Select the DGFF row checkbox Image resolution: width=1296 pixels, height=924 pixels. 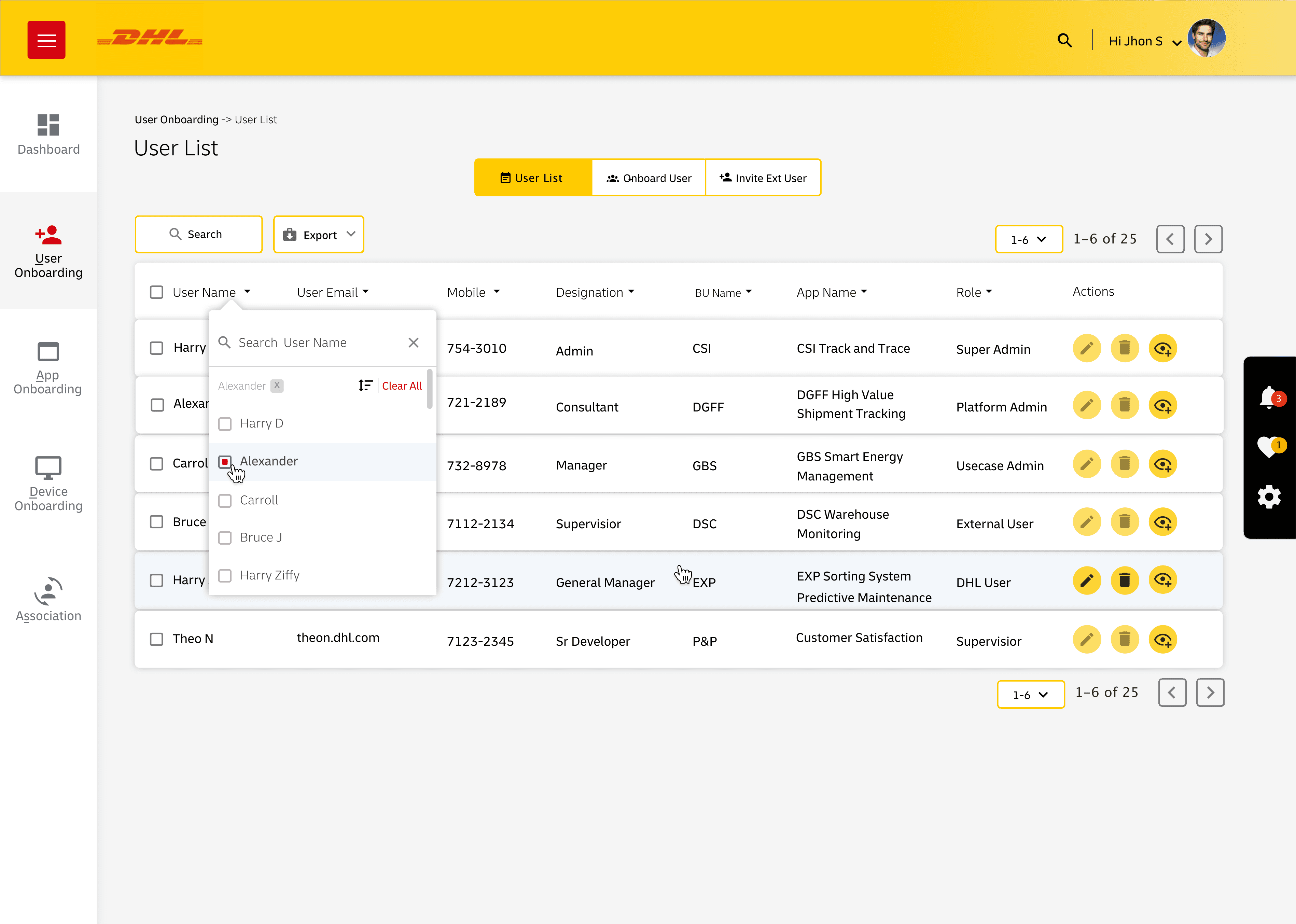(157, 405)
